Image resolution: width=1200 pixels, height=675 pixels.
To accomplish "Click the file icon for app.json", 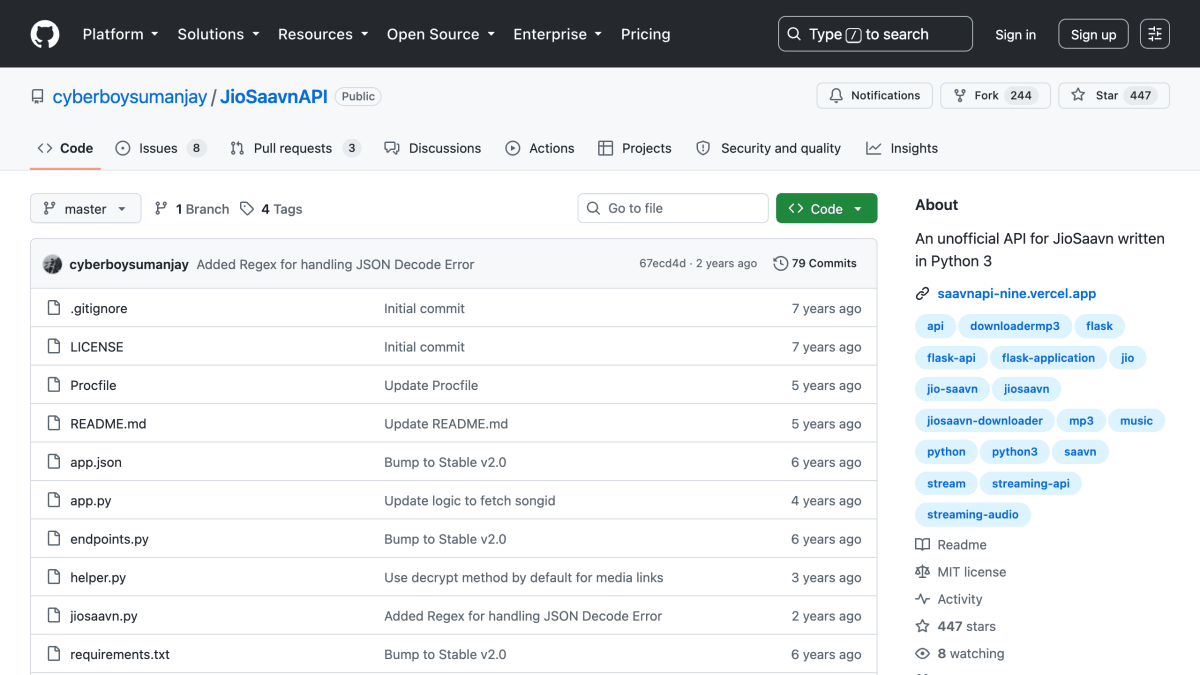I will [x=54, y=462].
